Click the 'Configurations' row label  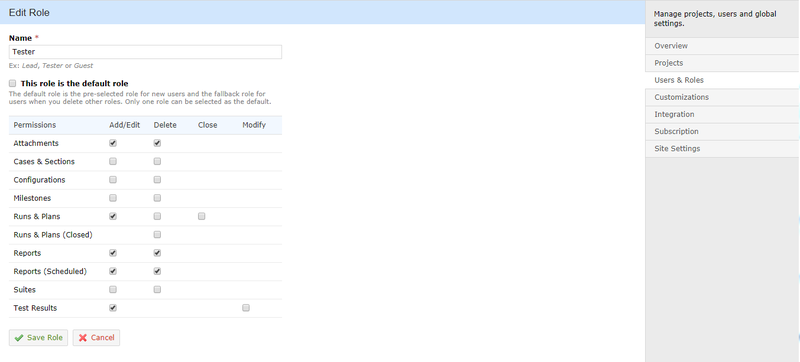(39, 180)
